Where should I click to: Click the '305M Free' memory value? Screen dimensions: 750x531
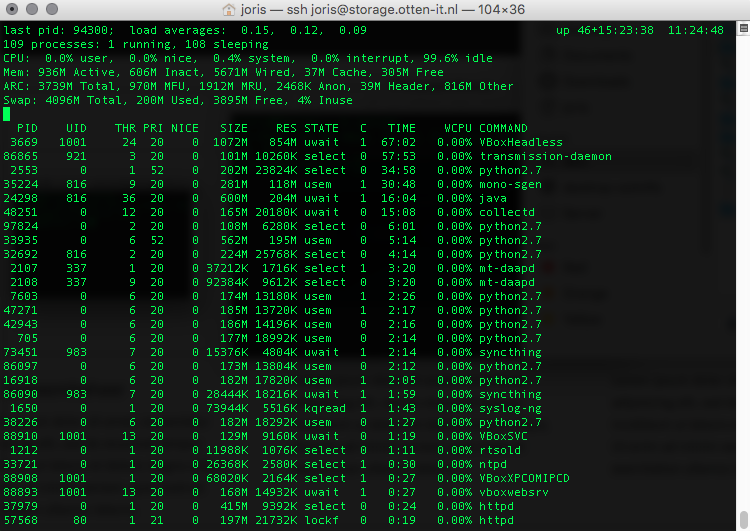click(412, 72)
